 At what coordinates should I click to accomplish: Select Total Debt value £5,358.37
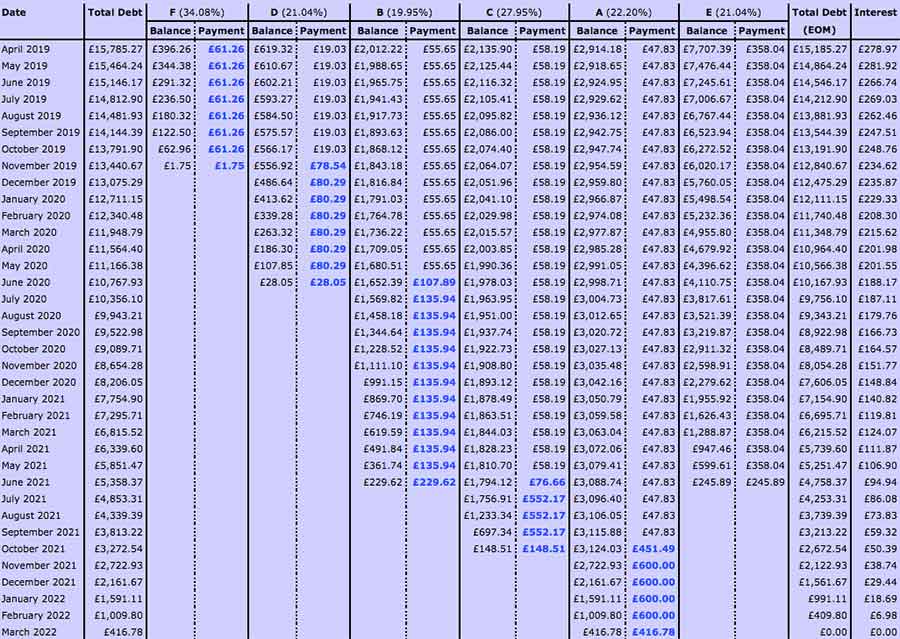click(118, 482)
